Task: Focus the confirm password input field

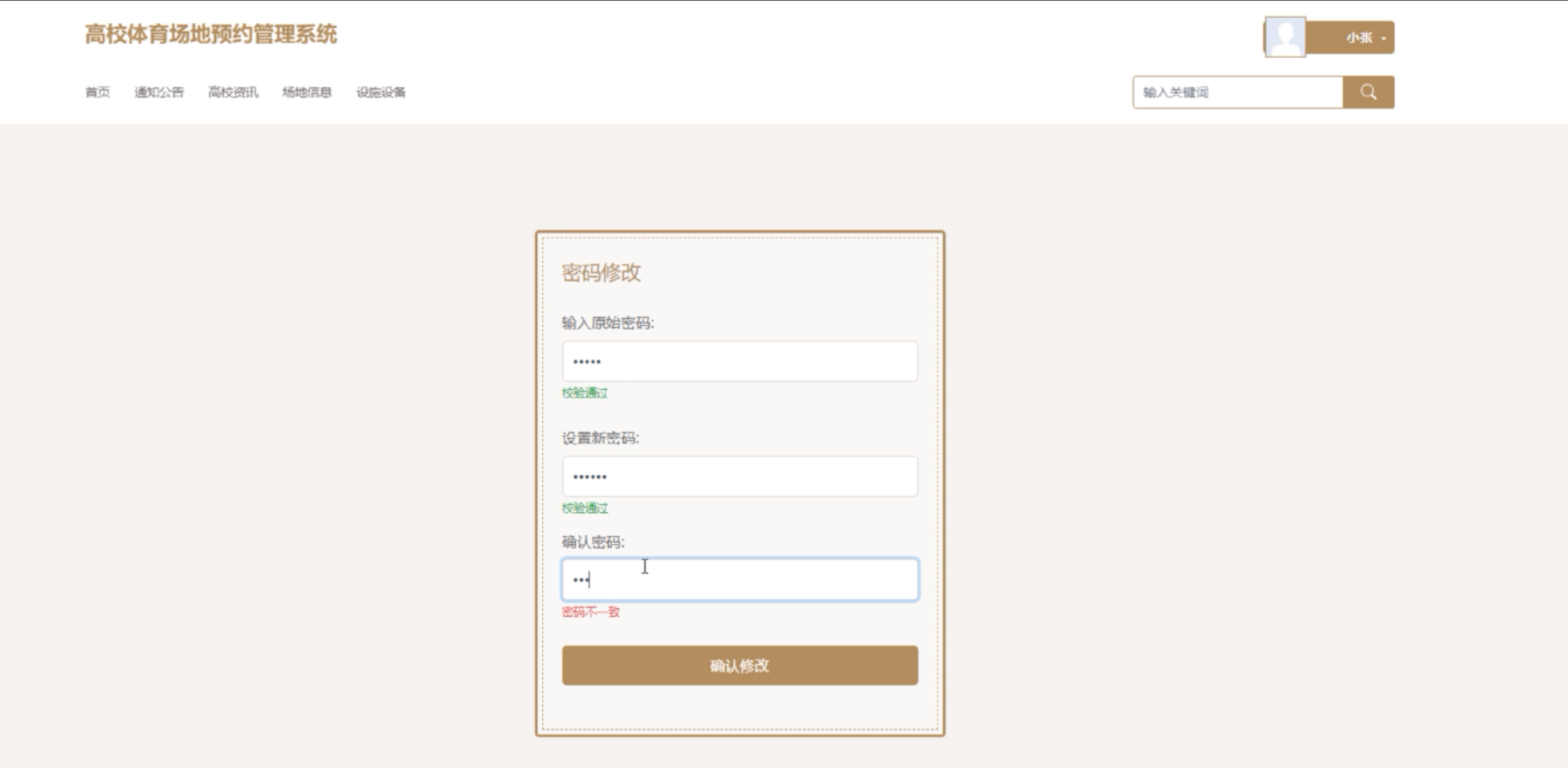Action: [x=739, y=579]
